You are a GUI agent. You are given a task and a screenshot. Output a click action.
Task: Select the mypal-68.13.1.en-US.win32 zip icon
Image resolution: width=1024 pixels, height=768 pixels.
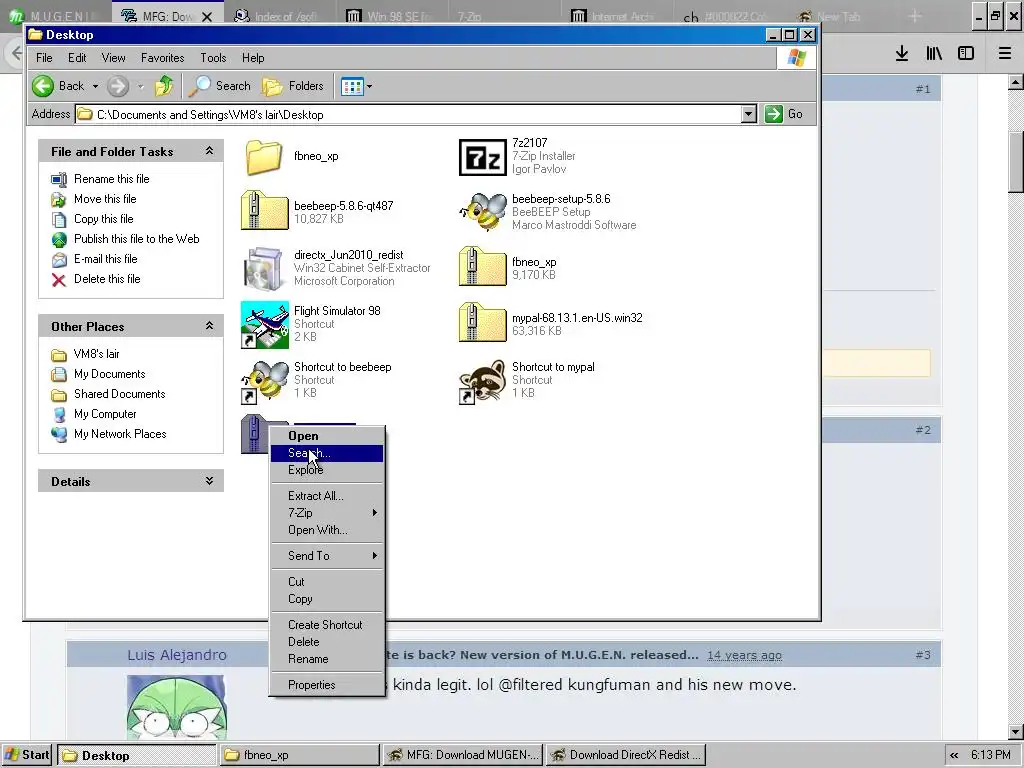(x=483, y=323)
